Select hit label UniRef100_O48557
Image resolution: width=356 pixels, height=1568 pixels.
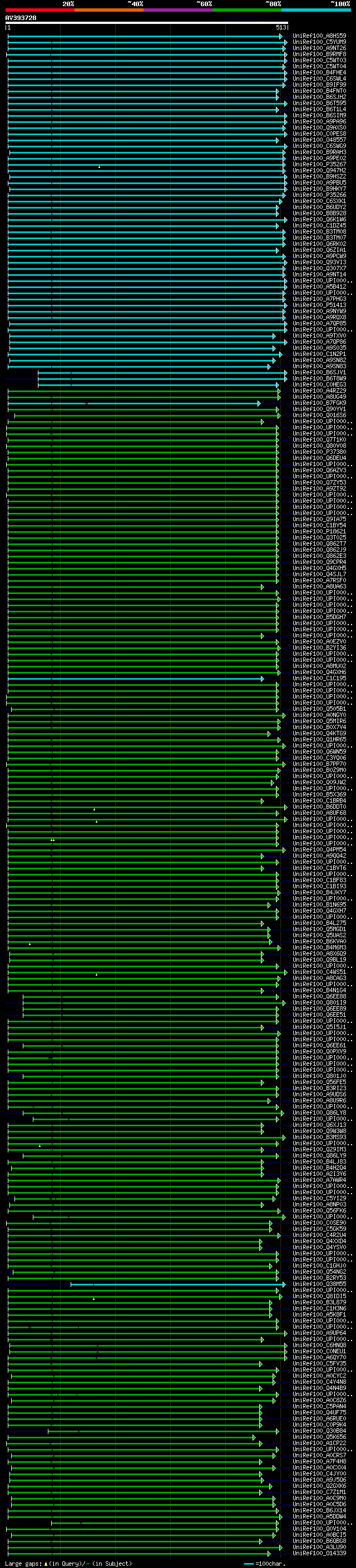[319, 140]
